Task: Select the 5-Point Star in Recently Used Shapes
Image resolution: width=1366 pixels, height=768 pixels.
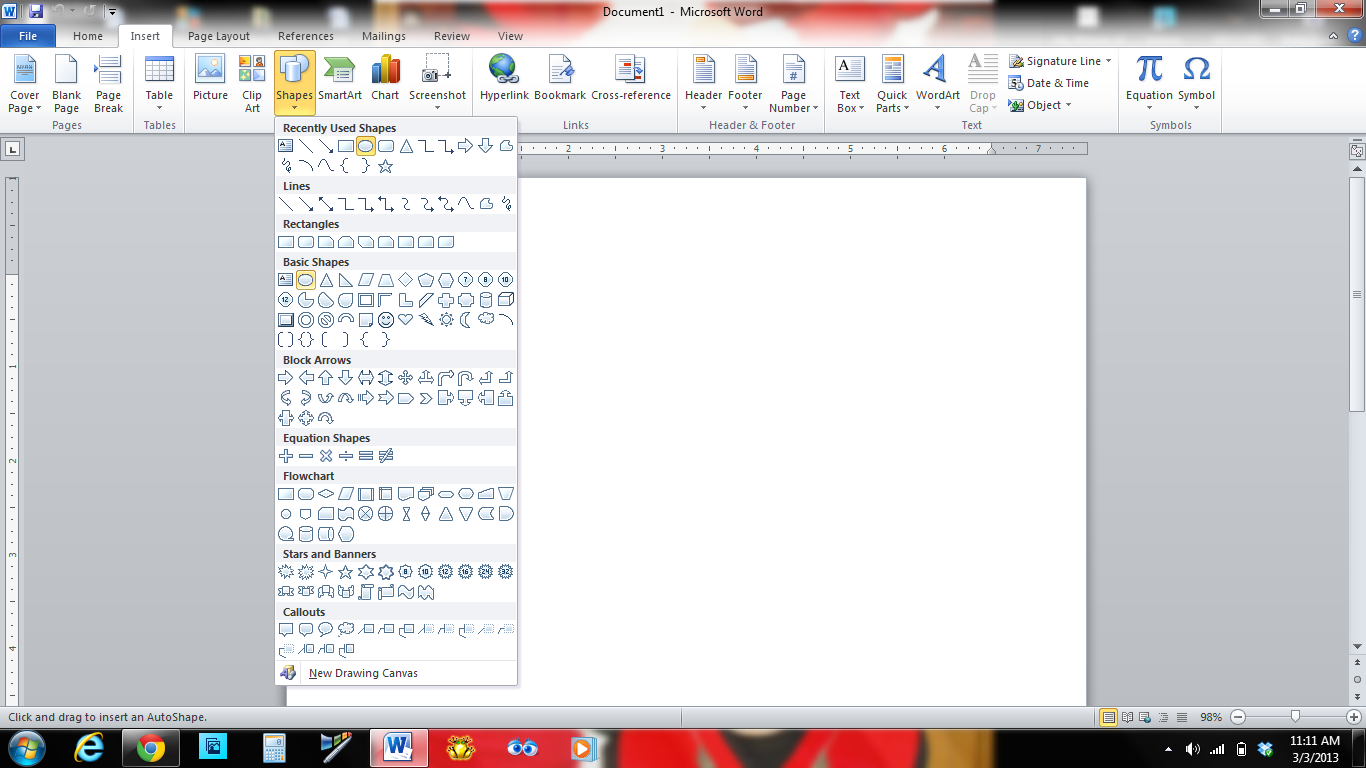Action: [386, 166]
